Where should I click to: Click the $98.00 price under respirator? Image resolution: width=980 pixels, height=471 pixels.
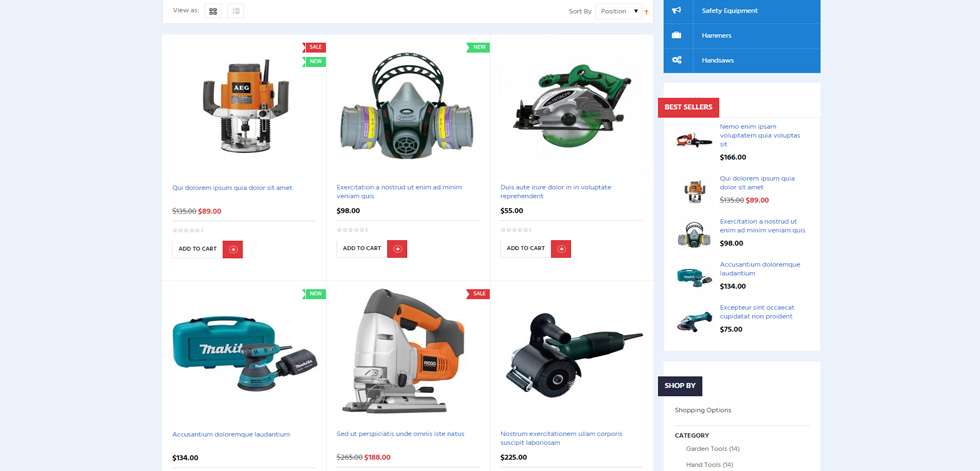click(348, 211)
